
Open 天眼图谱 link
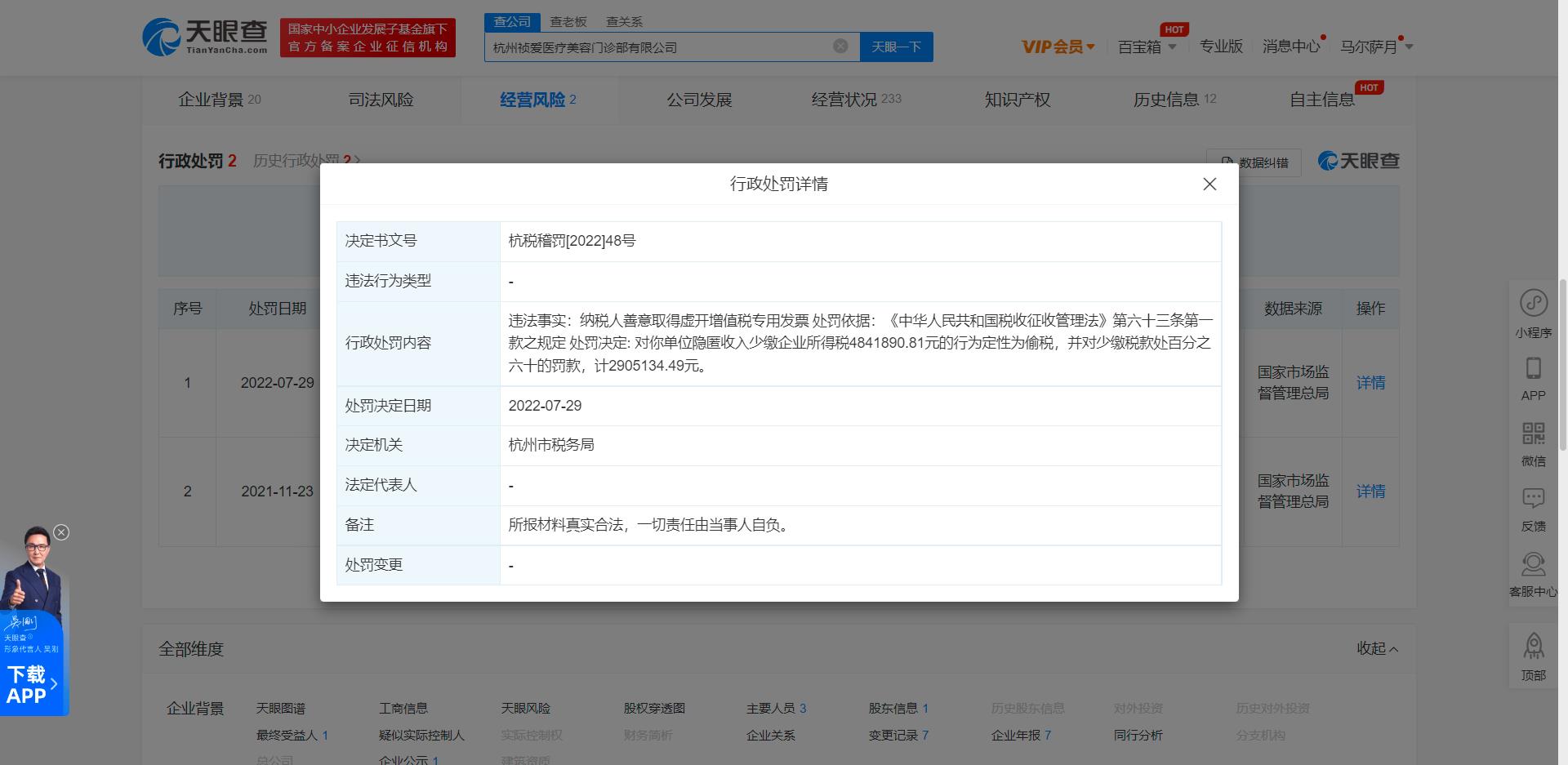coord(280,709)
